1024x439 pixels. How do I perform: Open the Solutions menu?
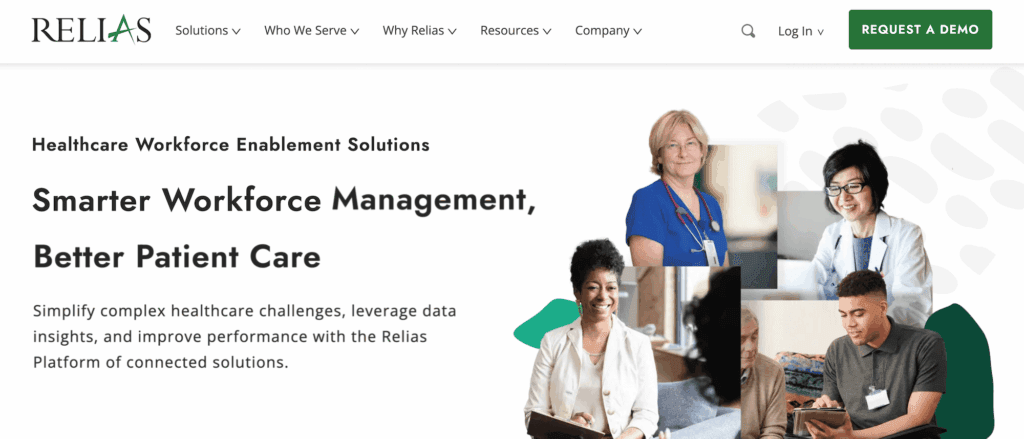(x=208, y=31)
